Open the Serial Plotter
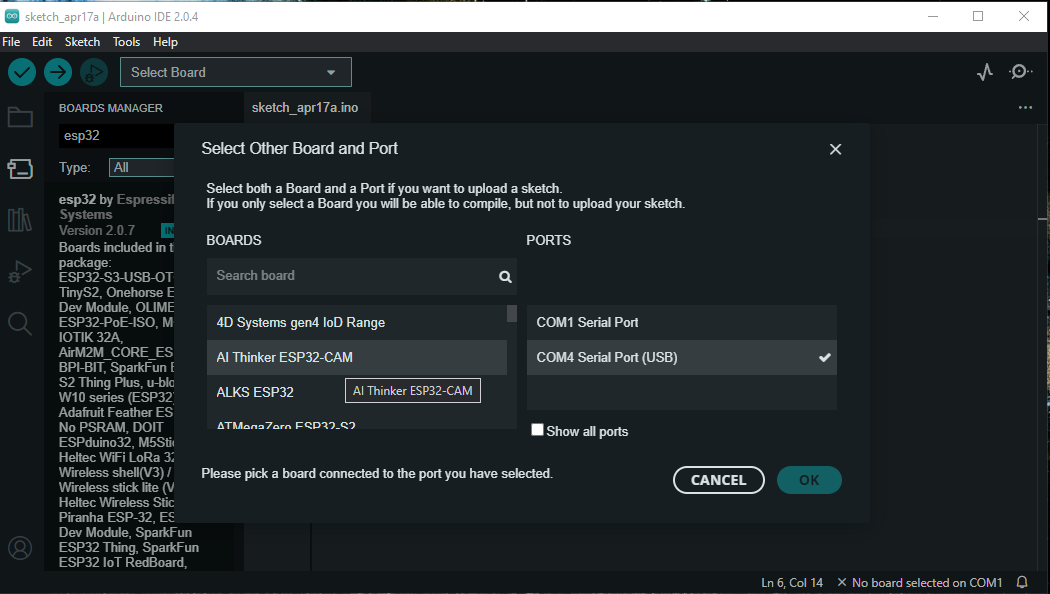 click(984, 72)
